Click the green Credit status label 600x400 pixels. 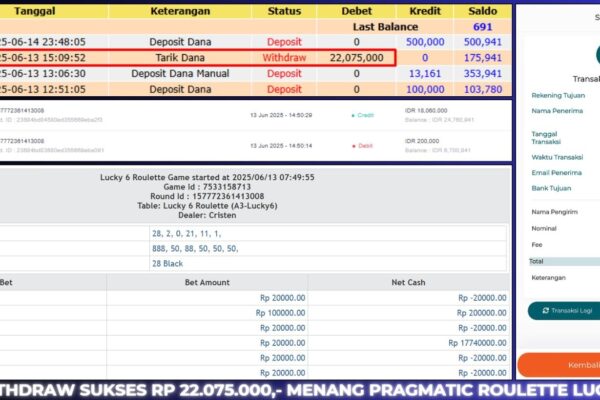pos(362,115)
